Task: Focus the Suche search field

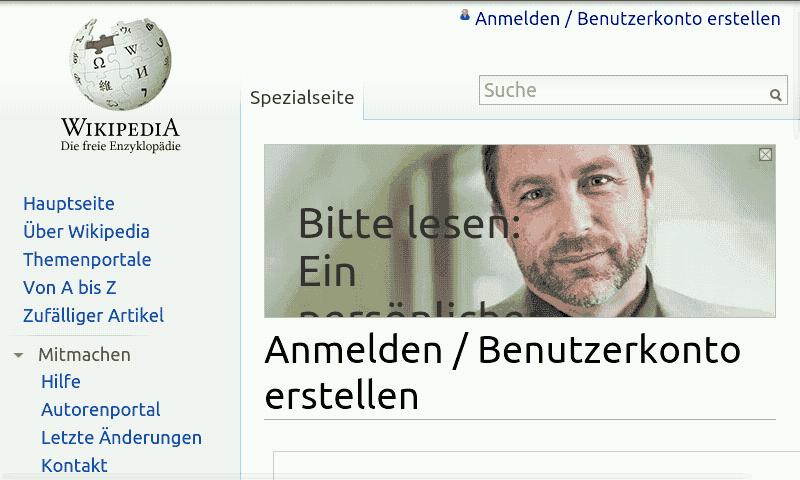Action: (x=624, y=90)
